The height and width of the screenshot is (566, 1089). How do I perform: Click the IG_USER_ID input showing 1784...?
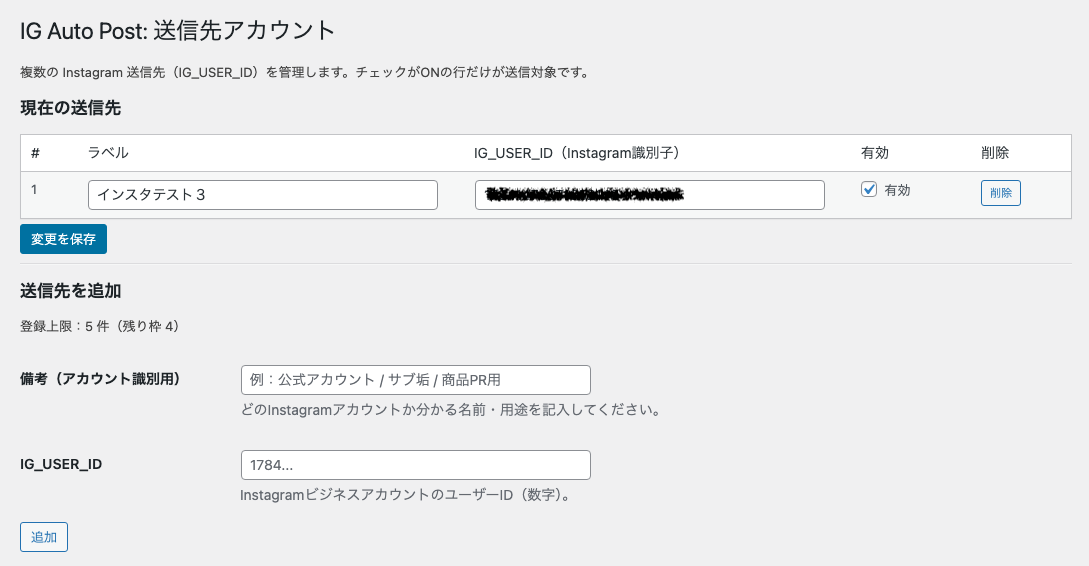pos(415,465)
